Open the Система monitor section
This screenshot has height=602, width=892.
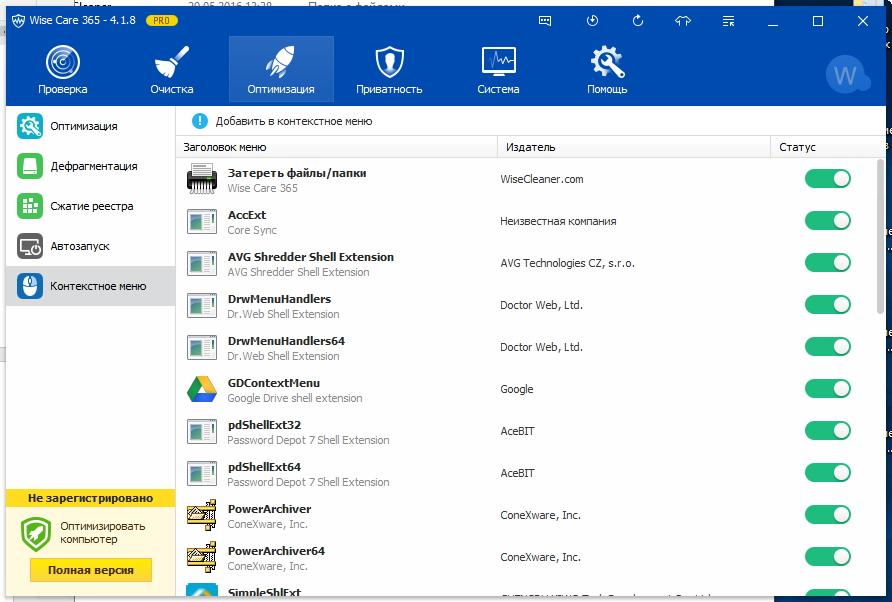tap(498, 70)
